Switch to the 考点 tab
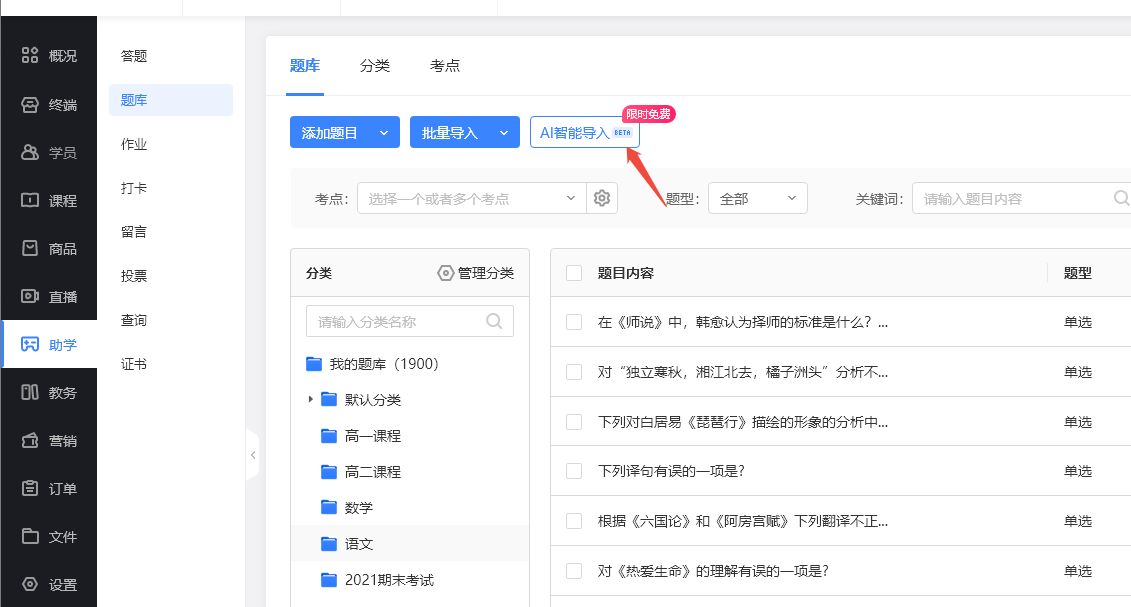Image resolution: width=1131 pixels, height=607 pixels. (444, 66)
